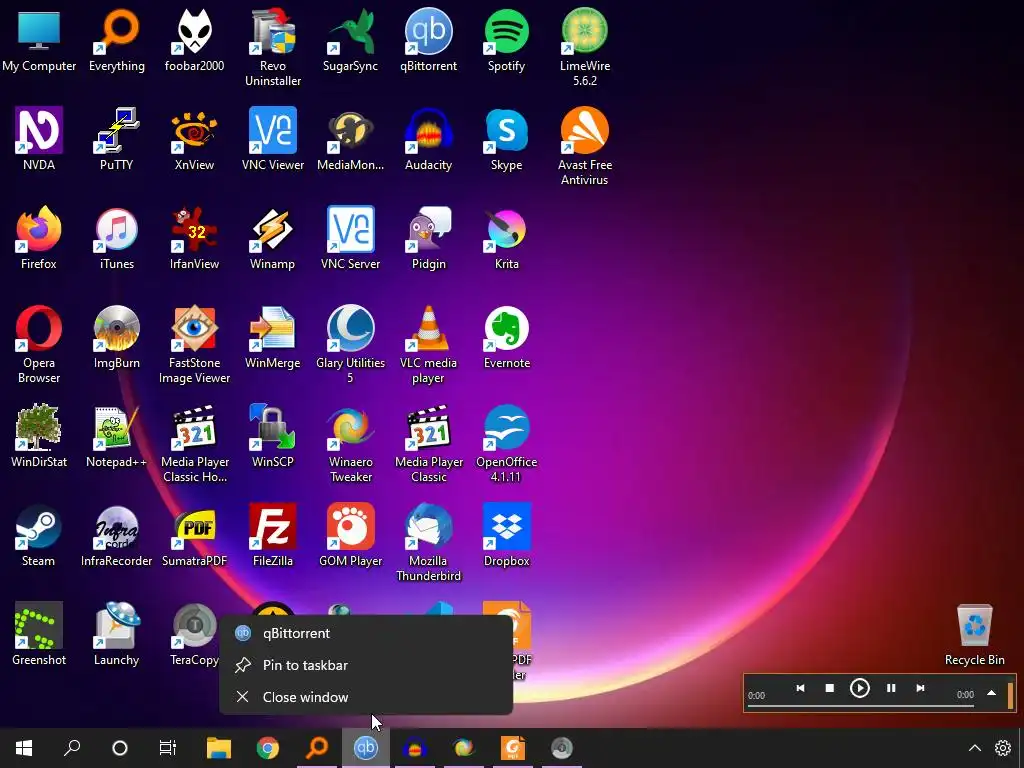Image resolution: width=1024 pixels, height=768 pixels.
Task: Open Google Chrome from the taskbar
Action: (268, 748)
